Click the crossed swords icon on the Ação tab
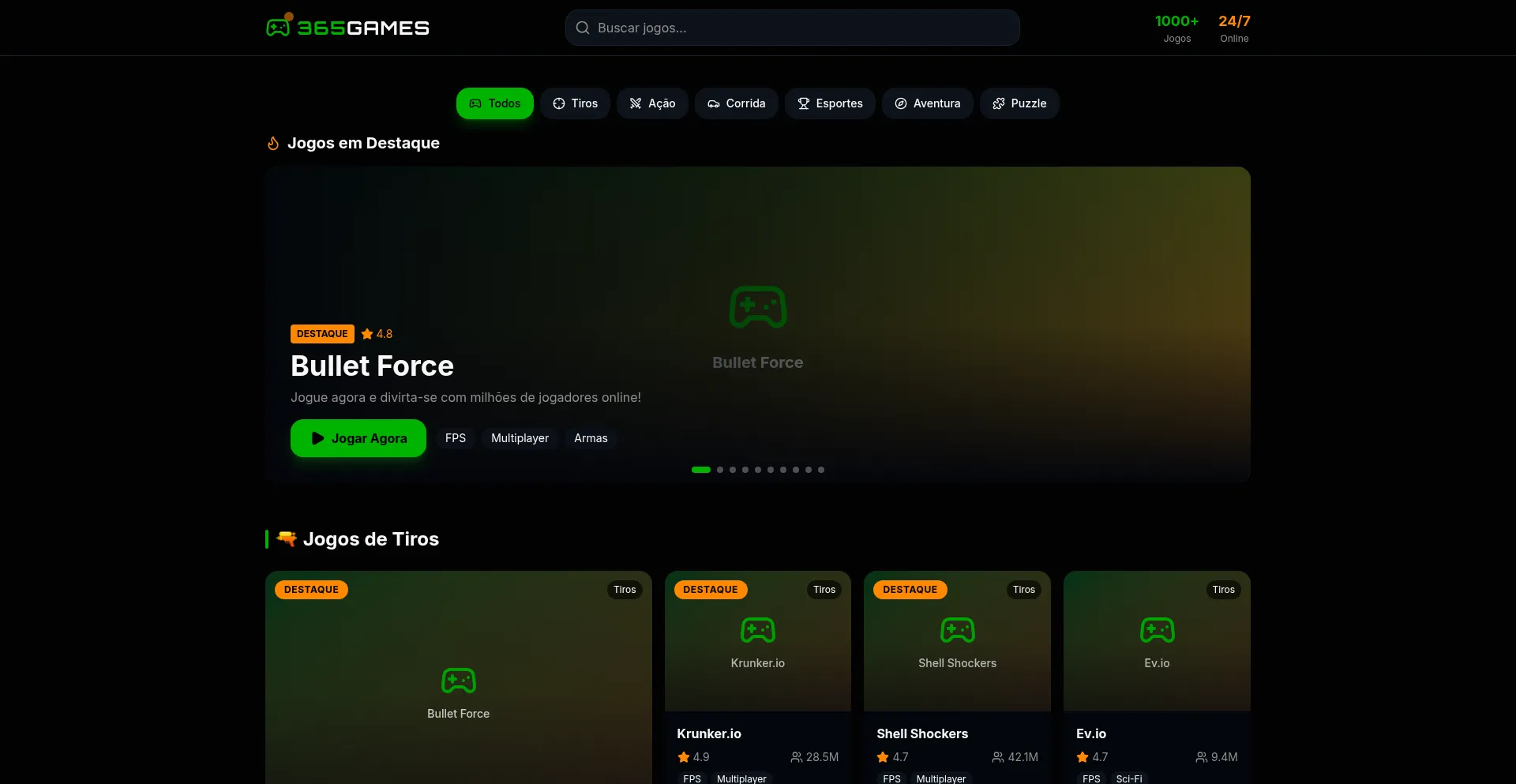Screen dimensions: 1516x784 click(636, 103)
